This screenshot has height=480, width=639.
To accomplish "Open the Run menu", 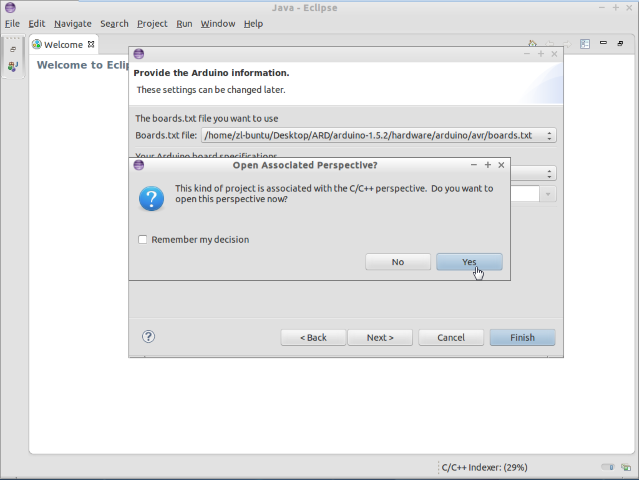I will click(184, 24).
